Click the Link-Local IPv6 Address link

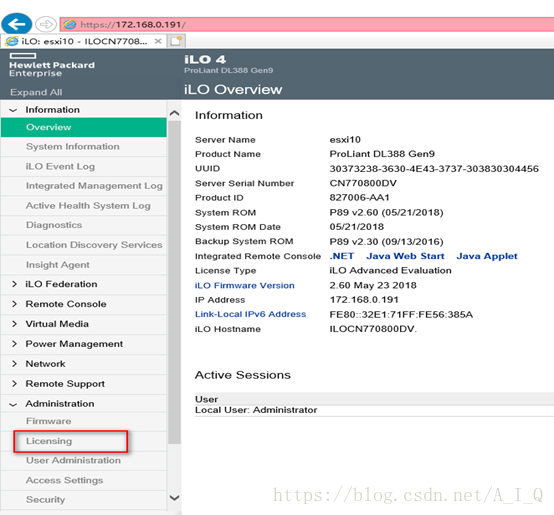click(251, 314)
